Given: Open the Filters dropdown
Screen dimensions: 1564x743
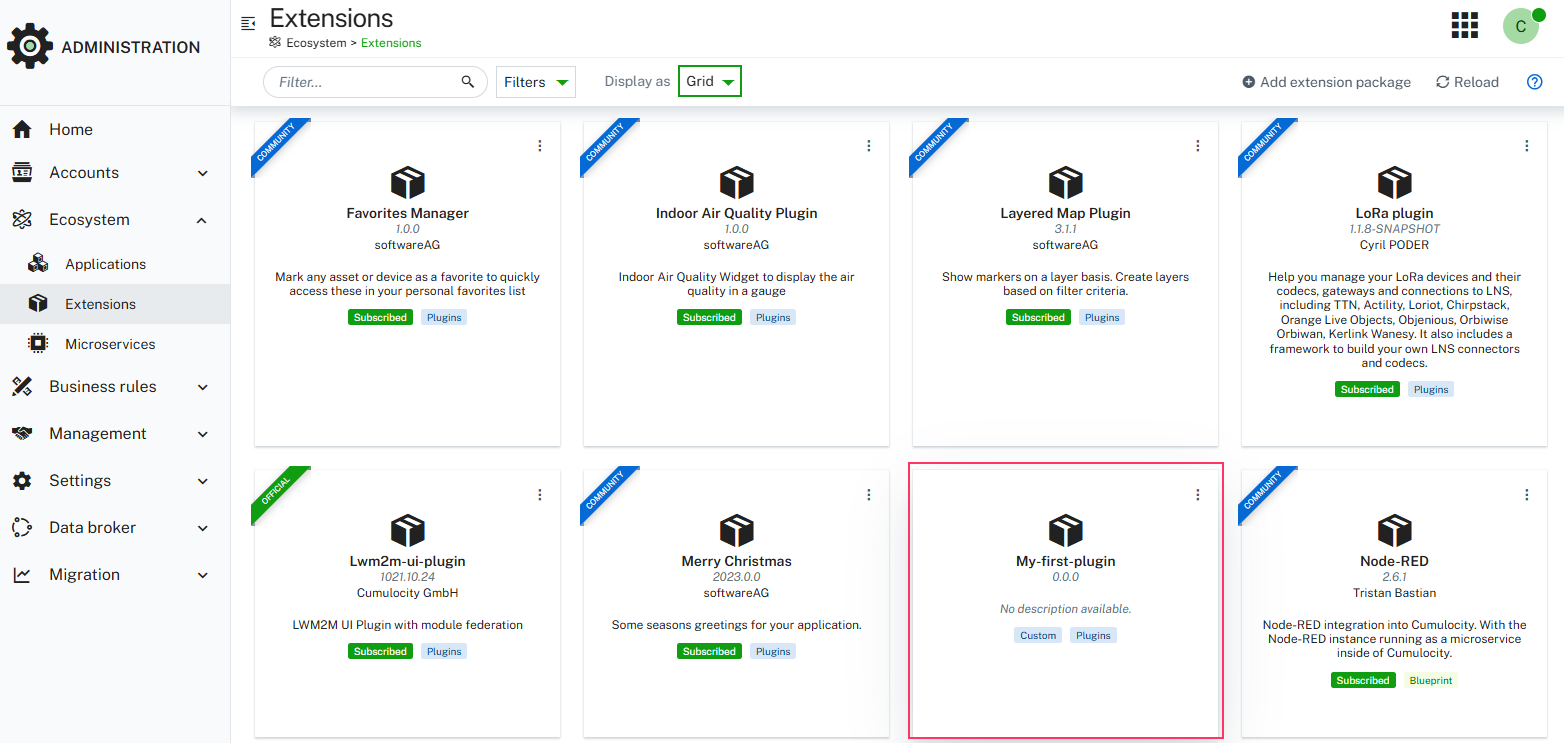Looking at the screenshot, I should click(x=536, y=82).
